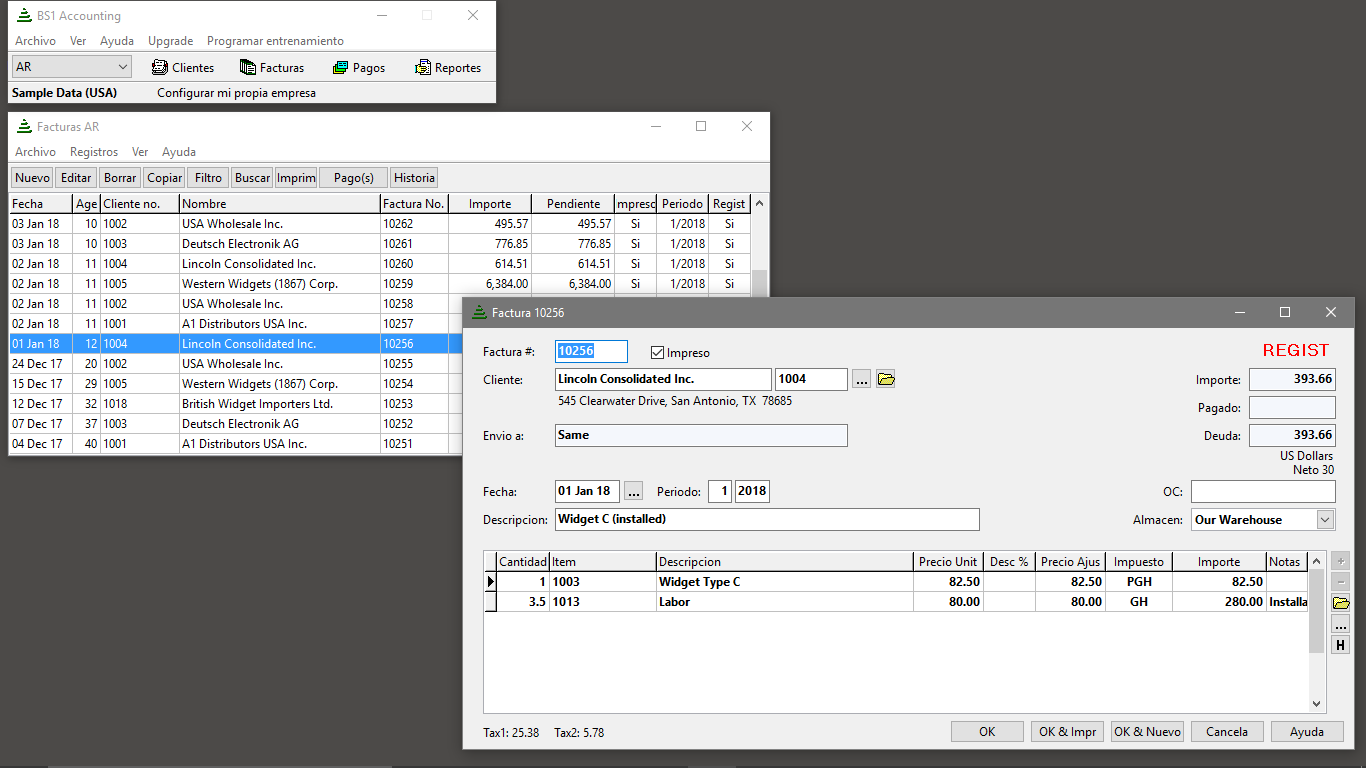The image size is (1366, 768).
Task: Click the 280.00 Importe cell for Labor
Action: pyautogui.click(x=1219, y=602)
